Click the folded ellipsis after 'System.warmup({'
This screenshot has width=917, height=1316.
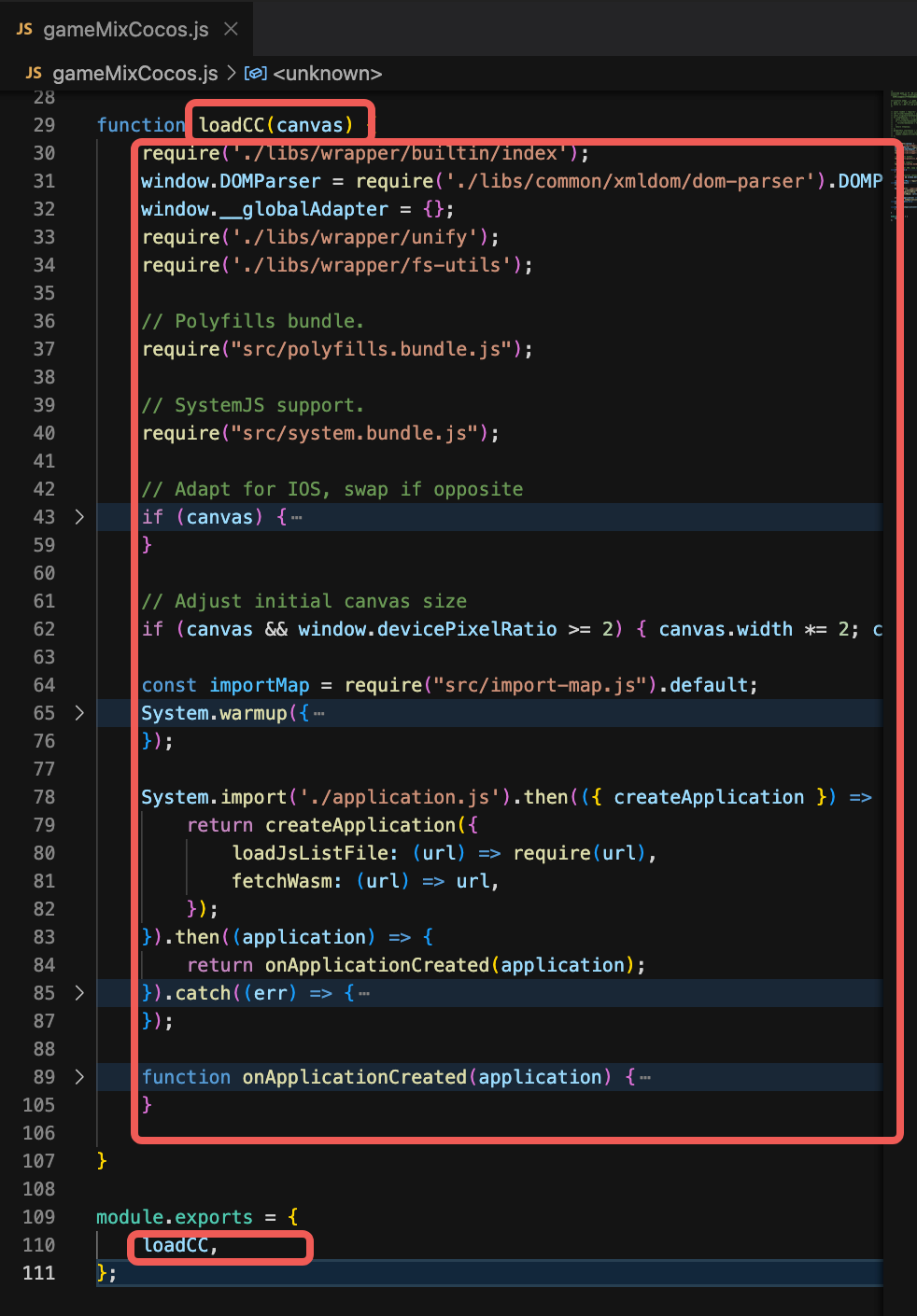[319, 714]
